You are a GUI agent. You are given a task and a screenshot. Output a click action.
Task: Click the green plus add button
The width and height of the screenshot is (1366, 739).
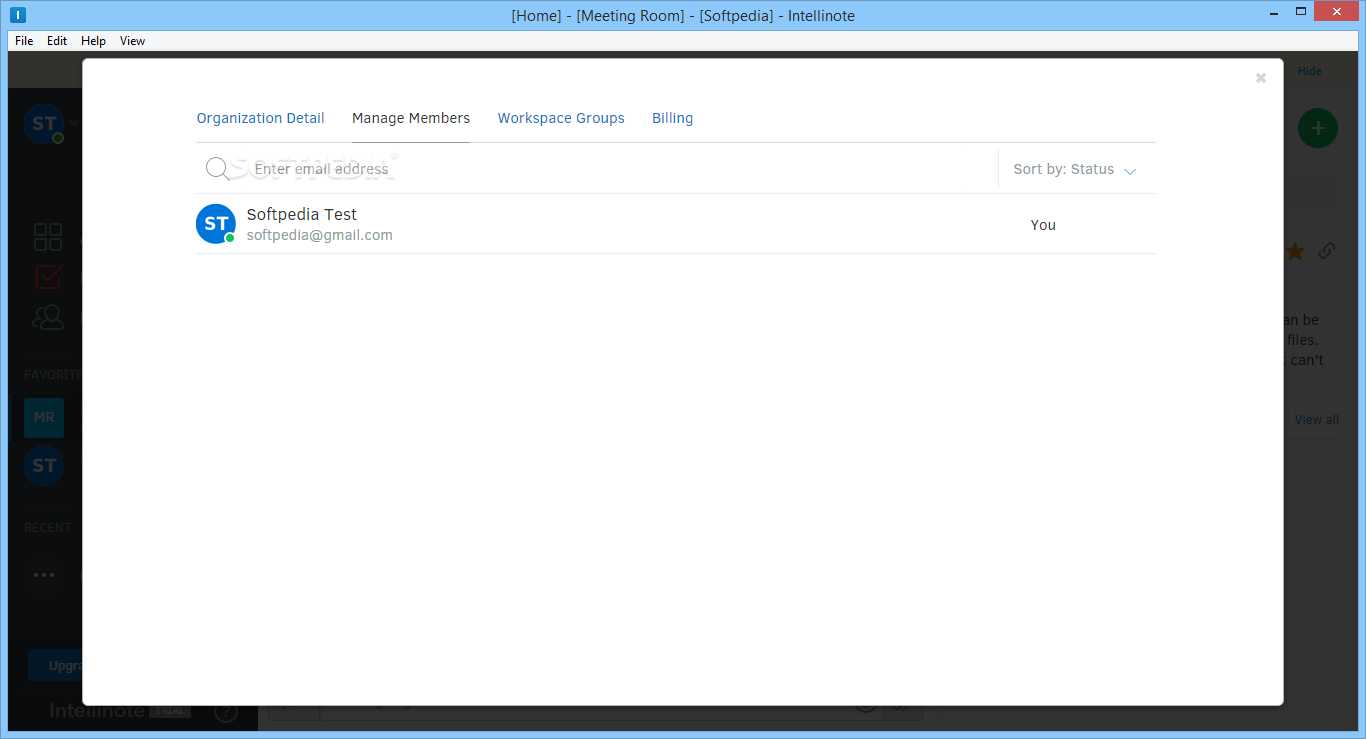click(x=1317, y=128)
